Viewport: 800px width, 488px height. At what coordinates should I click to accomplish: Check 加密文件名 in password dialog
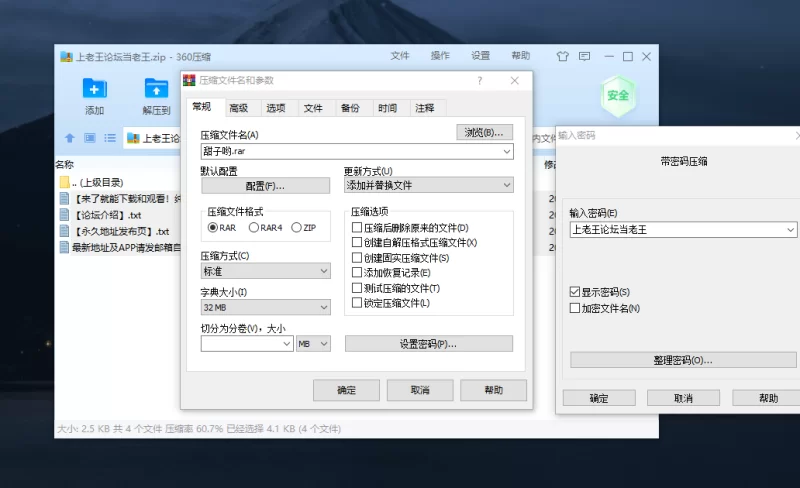[575, 308]
